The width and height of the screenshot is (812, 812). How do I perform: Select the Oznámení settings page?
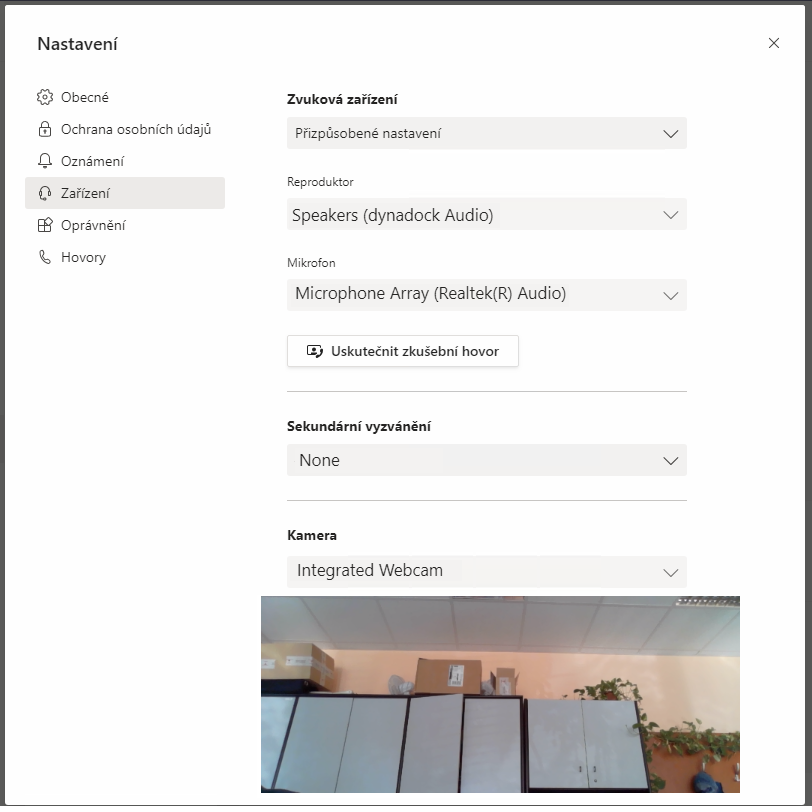tap(125, 161)
